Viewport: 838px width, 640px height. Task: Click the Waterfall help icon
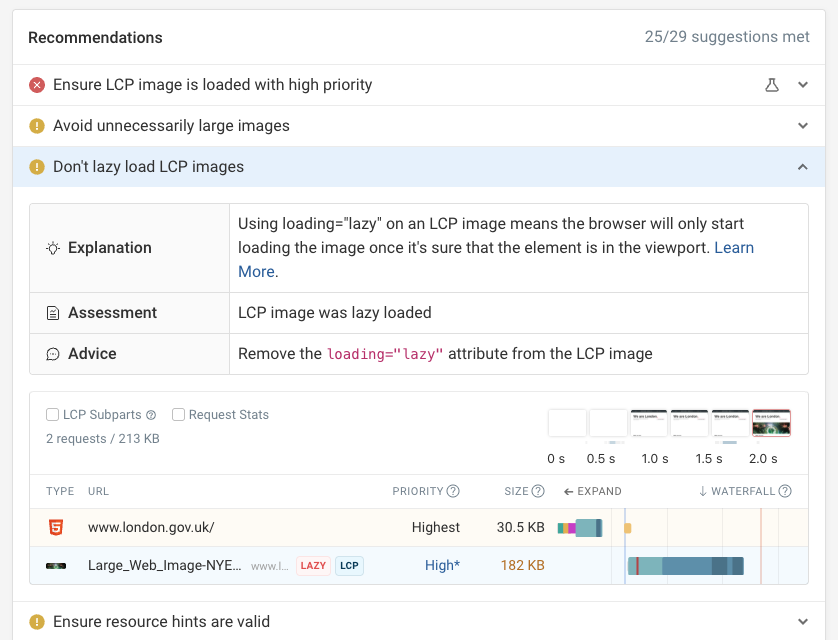(785, 491)
